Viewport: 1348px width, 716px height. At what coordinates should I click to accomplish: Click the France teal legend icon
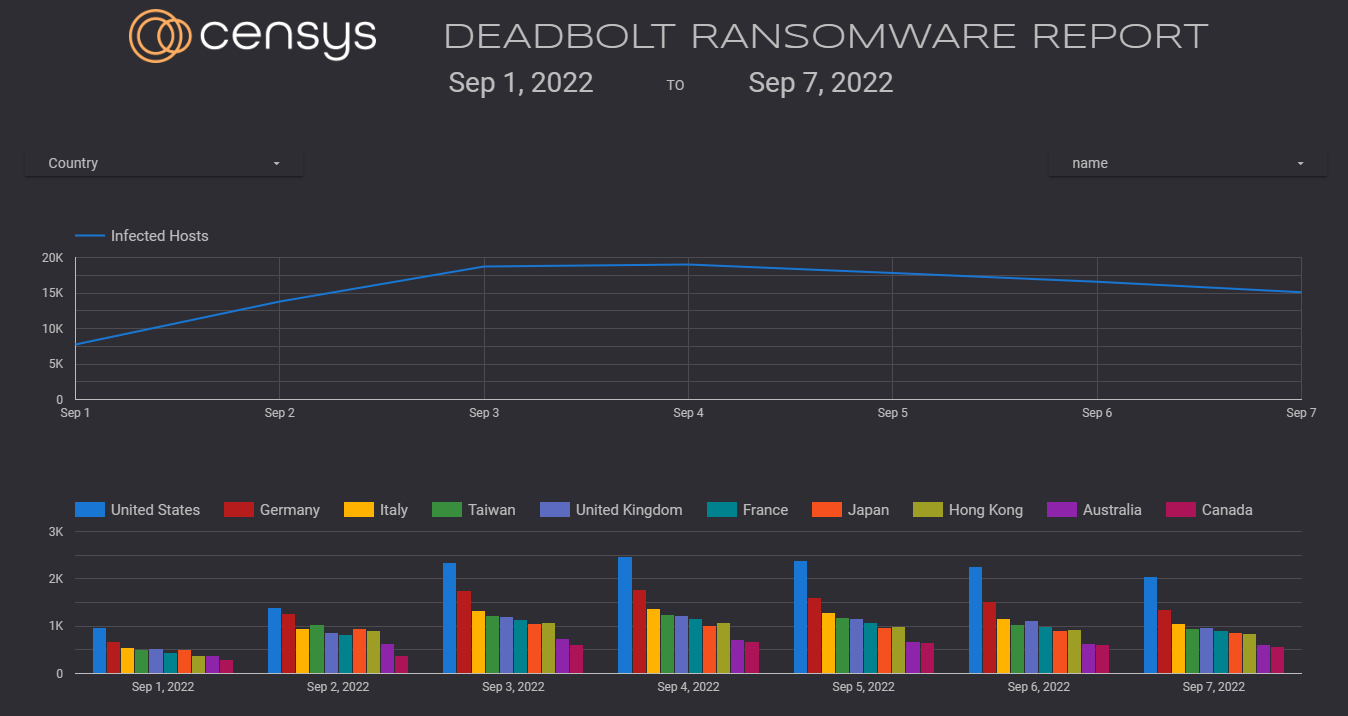point(721,510)
